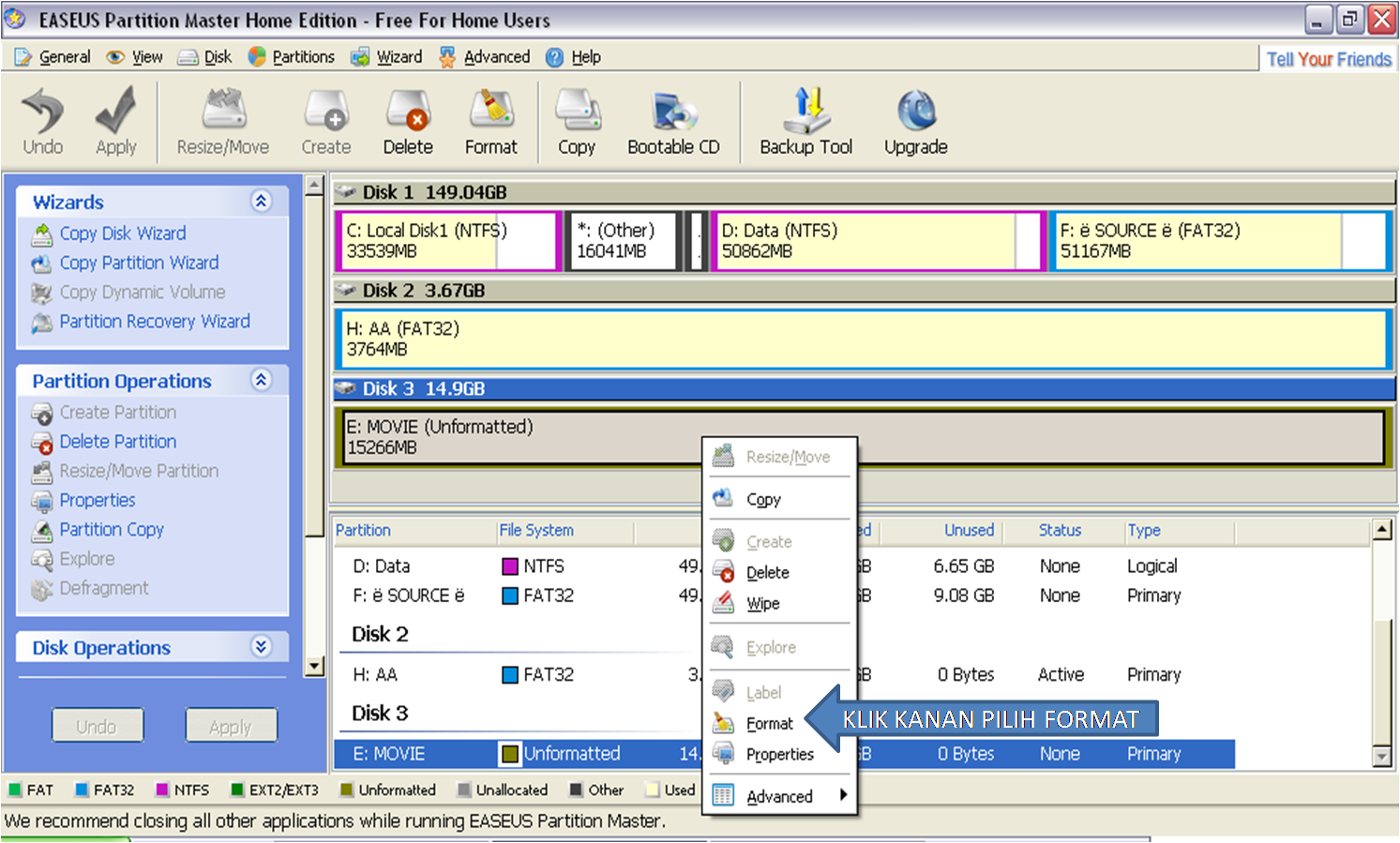The width and height of the screenshot is (1400, 843).
Task: Click the sidebar Undo button
Action: click(x=98, y=726)
